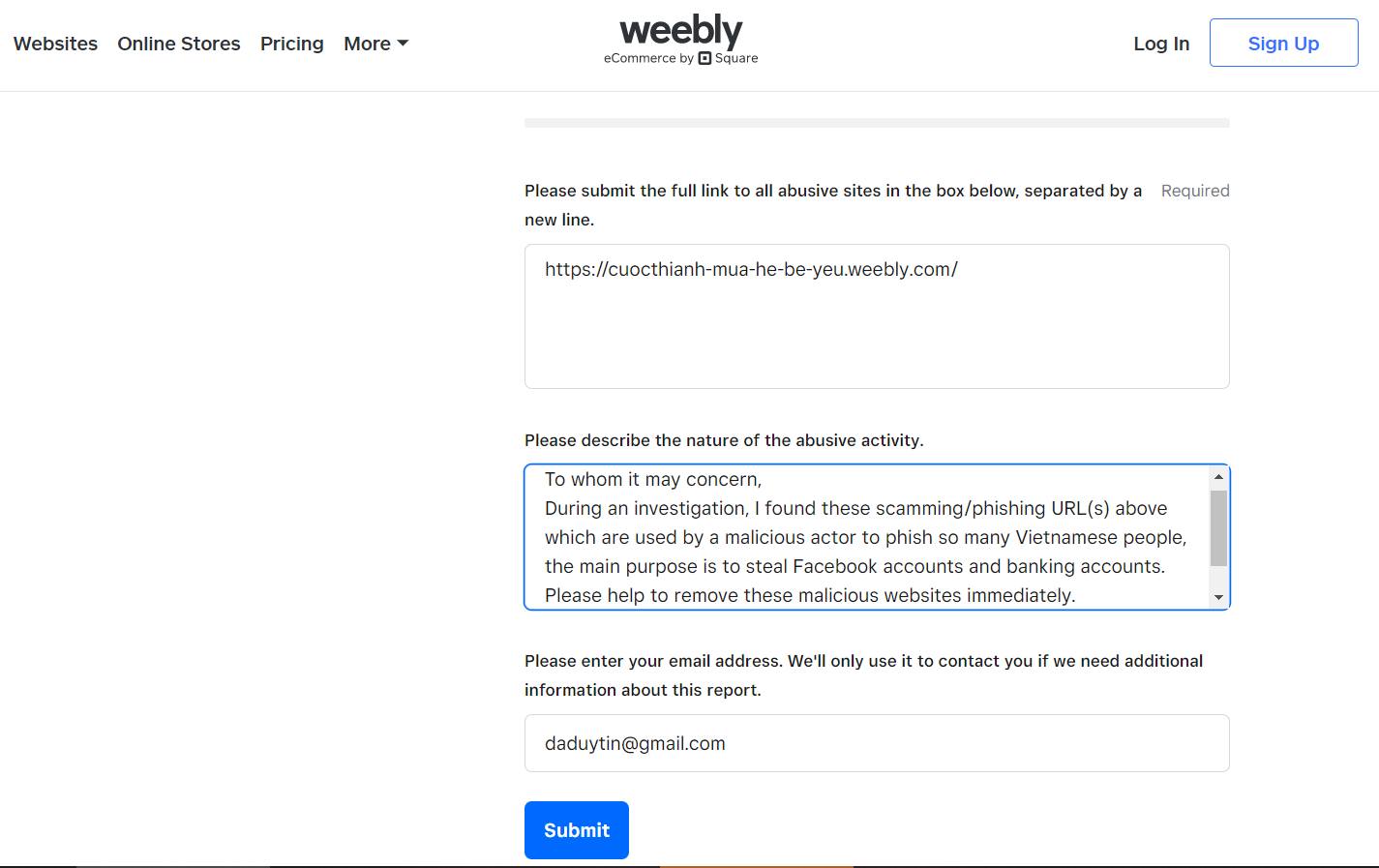Click the Log In link
The width and height of the screenshot is (1379, 868).
point(1161,44)
